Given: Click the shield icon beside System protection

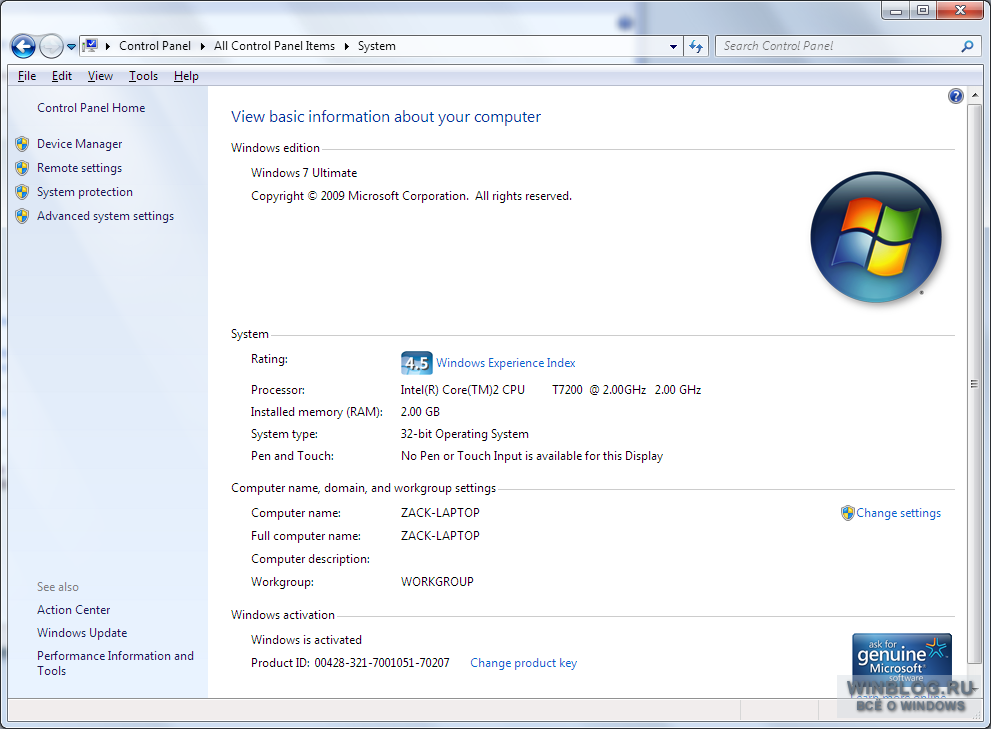Looking at the screenshot, I should point(22,192).
